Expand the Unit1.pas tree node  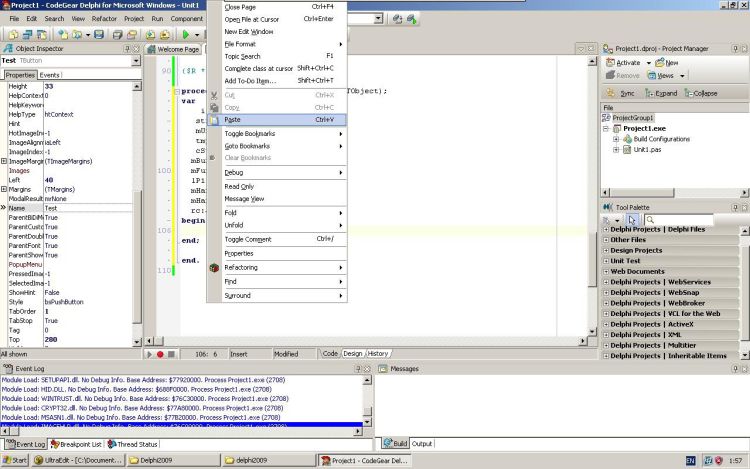pos(616,150)
